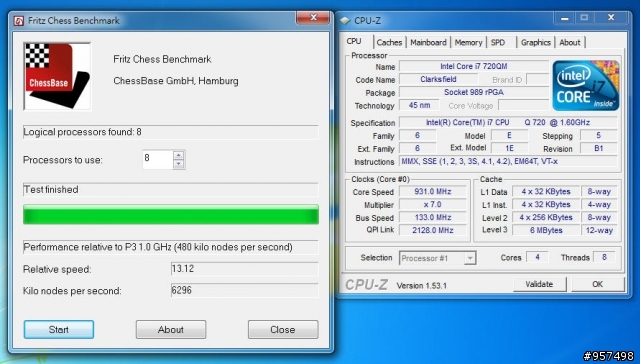Click the Bus Speed value '133.0 MHz'
The height and width of the screenshot is (364, 640).
[x=433, y=218]
